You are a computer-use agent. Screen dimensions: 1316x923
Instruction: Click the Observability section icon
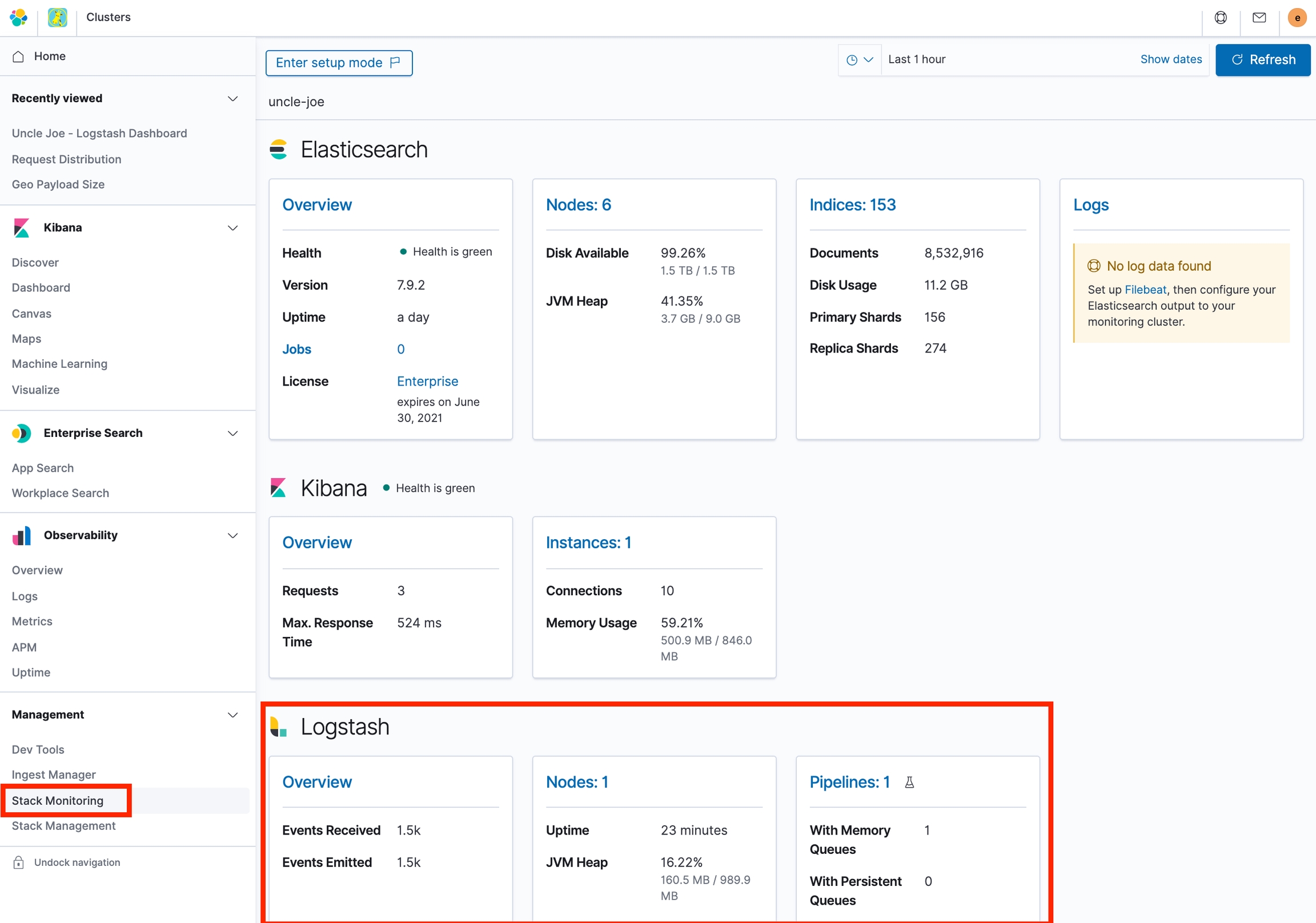coord(21,535)
